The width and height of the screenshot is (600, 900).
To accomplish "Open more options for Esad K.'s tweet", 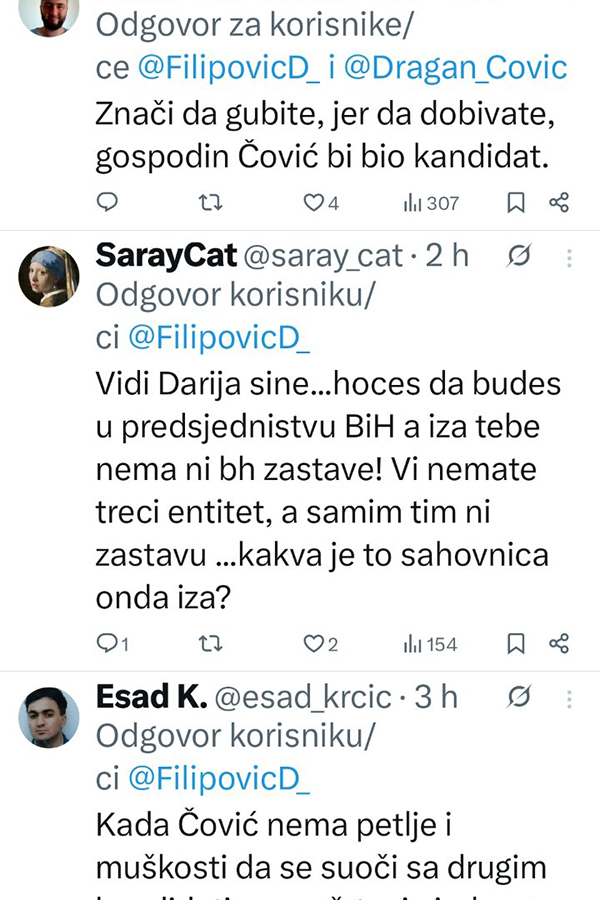I will point(569,696).
